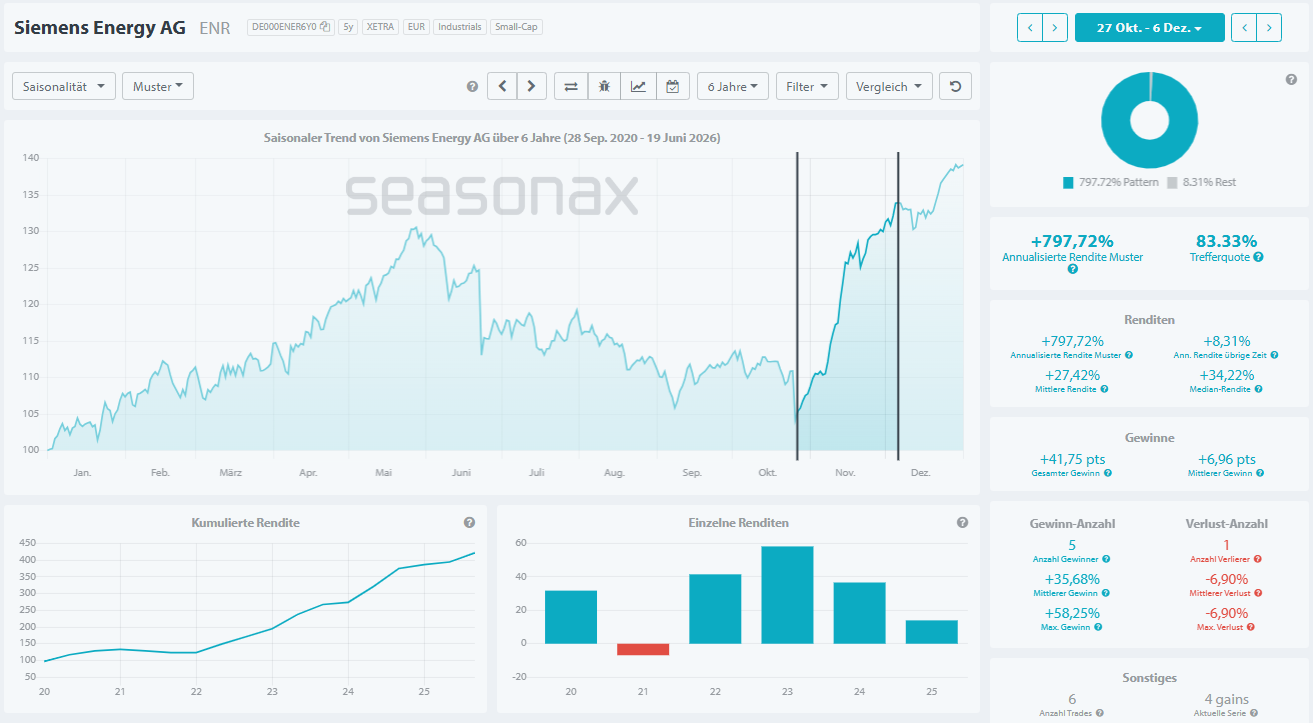The height and width of the screenshot is (723, 1313).
Task: Click the line chart toolbar icon
Action: [x=638, y=86]
